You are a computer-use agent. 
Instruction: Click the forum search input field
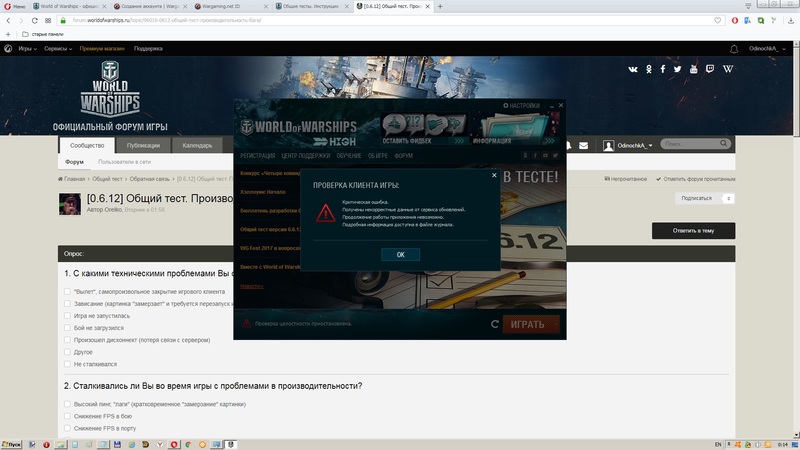[x=690, y=144]
